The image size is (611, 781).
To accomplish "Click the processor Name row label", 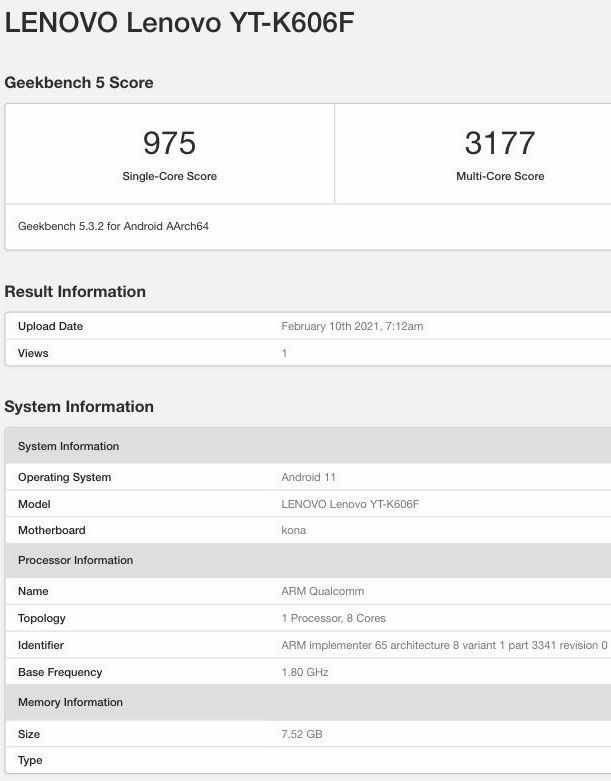I will pyautogui.click(x=33, y=591).
